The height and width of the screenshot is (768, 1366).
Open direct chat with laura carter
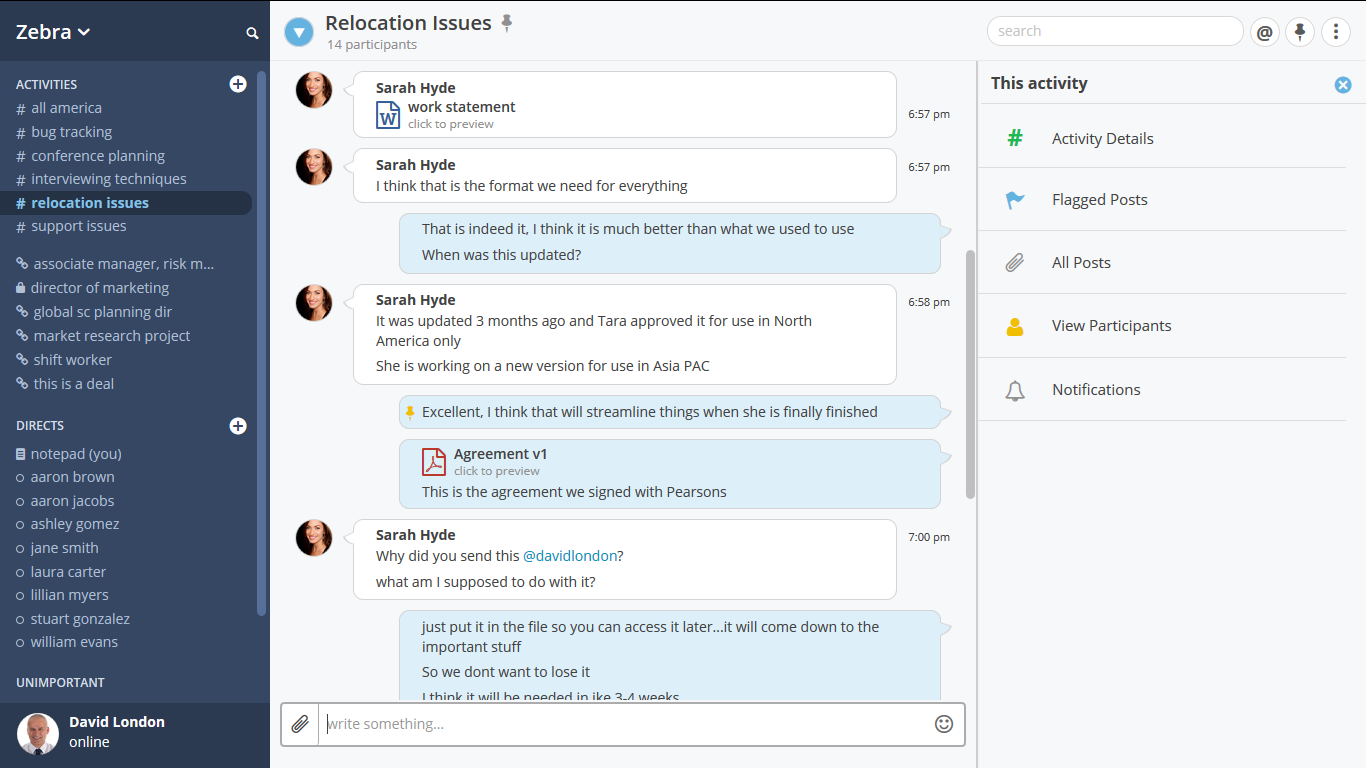68,572
